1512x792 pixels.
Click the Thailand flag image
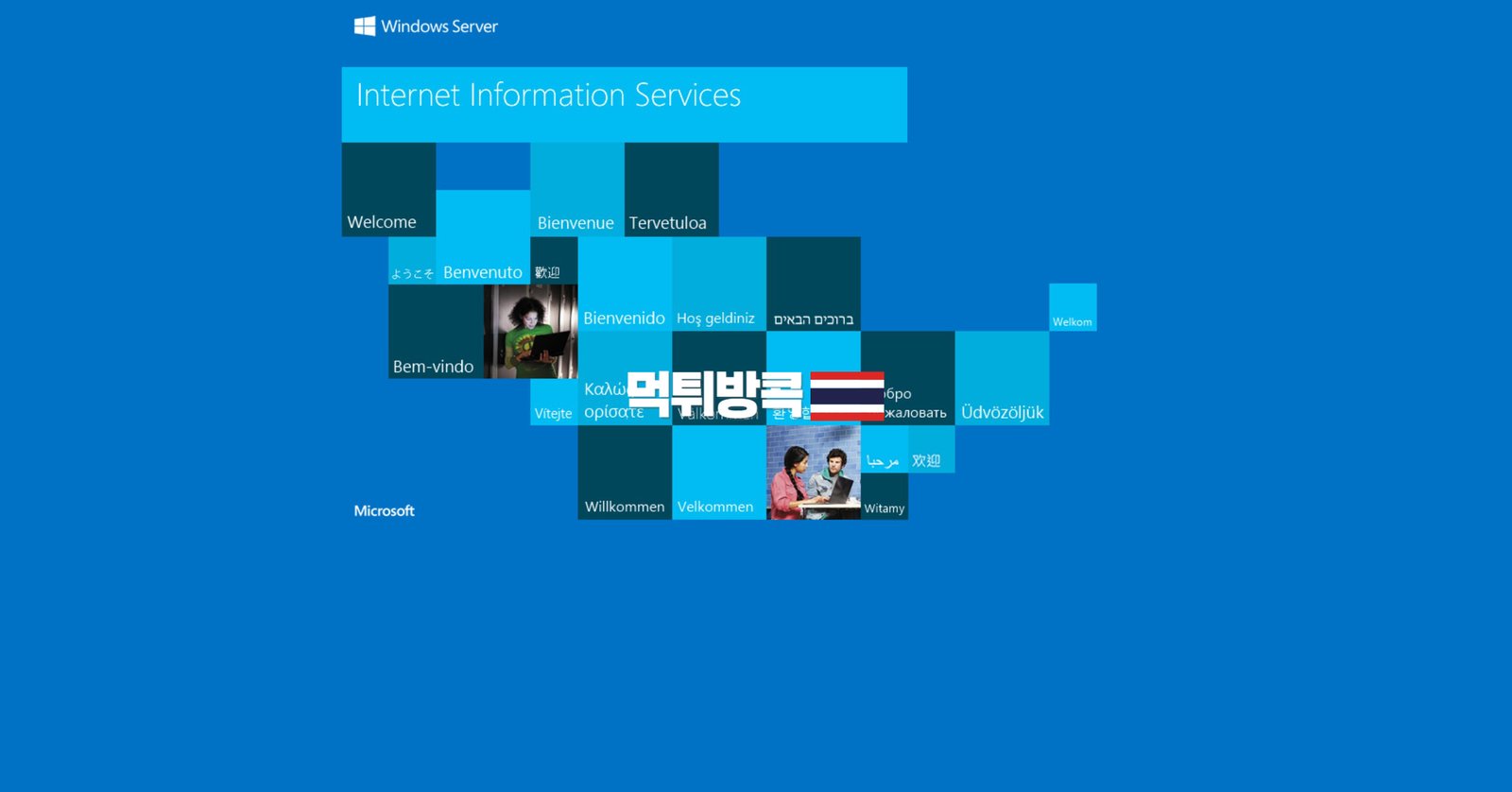click(847, 396)
